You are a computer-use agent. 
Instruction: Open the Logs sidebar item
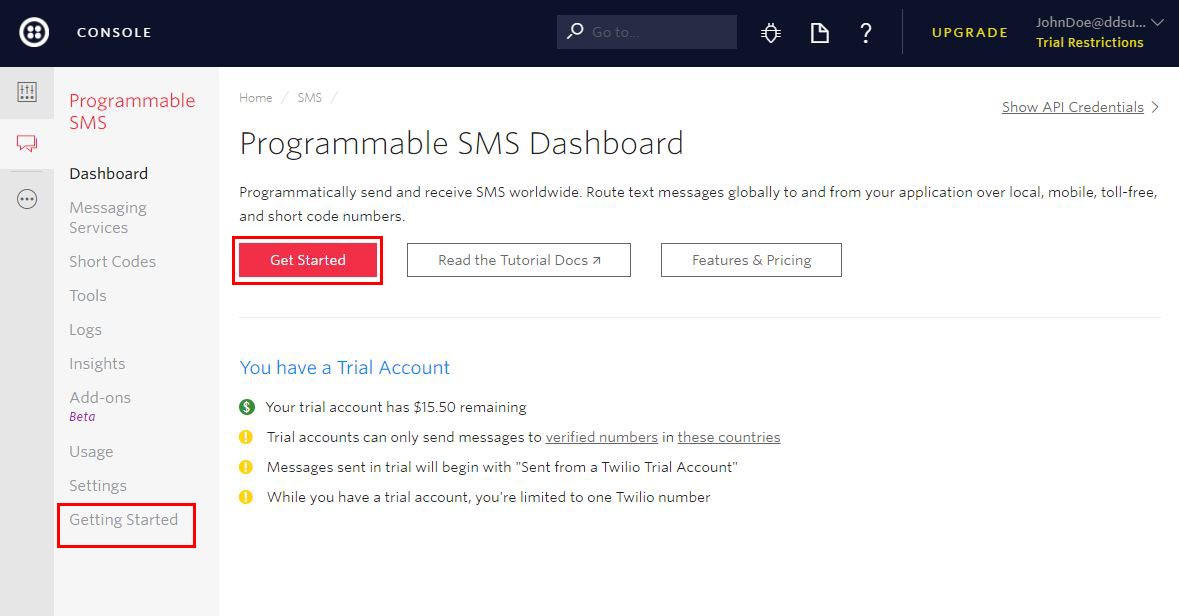click(x=86, y=329)
